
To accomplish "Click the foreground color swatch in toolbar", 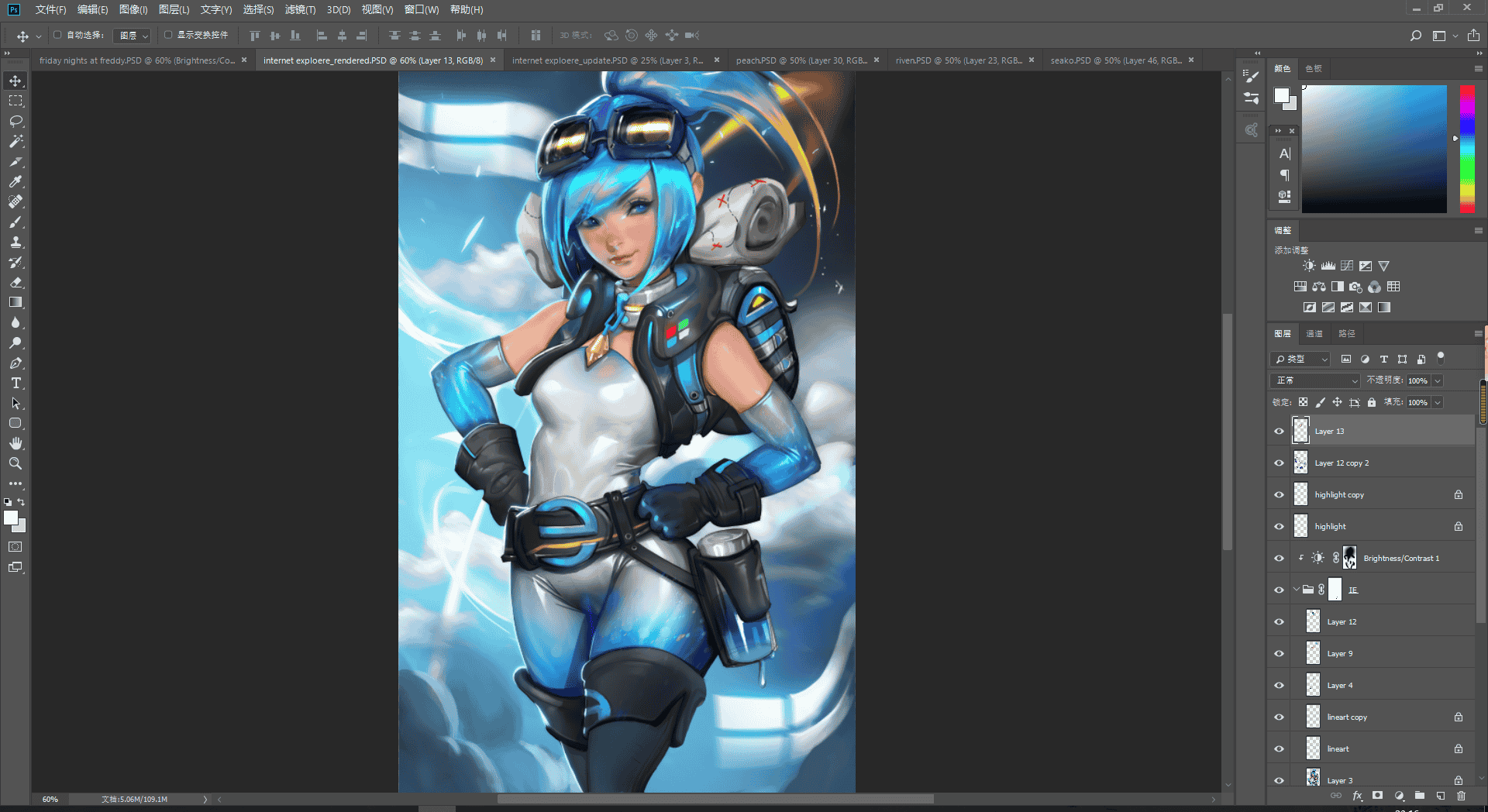I will [11, 518].
